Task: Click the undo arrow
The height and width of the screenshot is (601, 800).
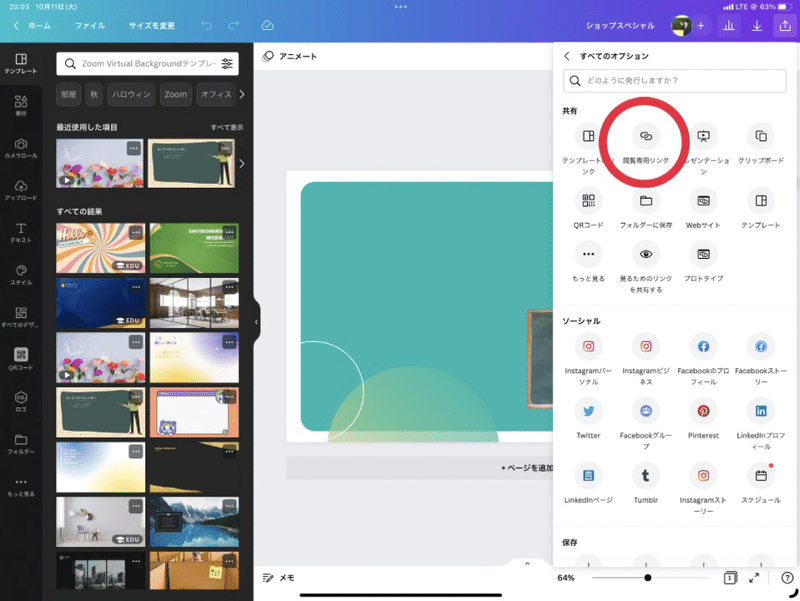Action: pos(206,26)
